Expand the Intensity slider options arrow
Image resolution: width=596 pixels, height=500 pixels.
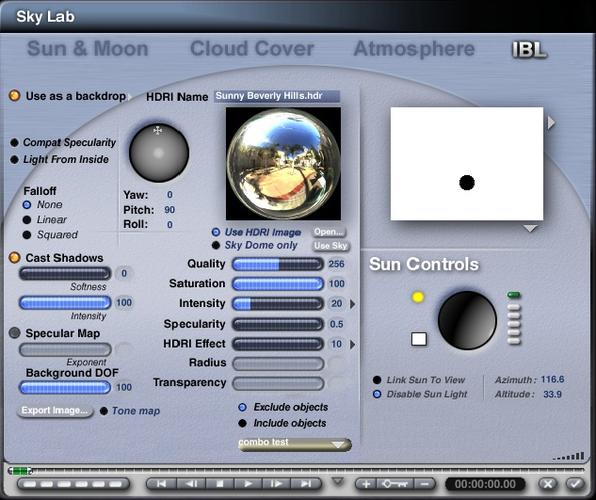[x=353, y=304]
